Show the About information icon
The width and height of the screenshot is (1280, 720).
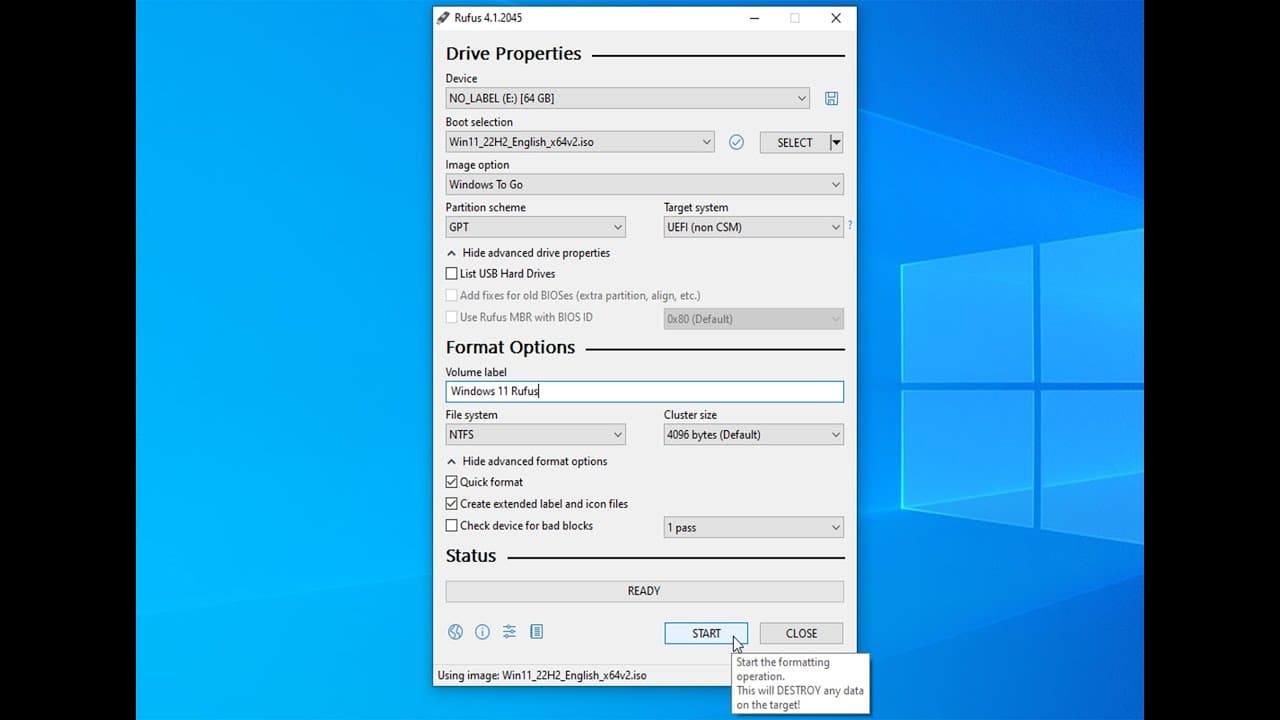(482, 632)
